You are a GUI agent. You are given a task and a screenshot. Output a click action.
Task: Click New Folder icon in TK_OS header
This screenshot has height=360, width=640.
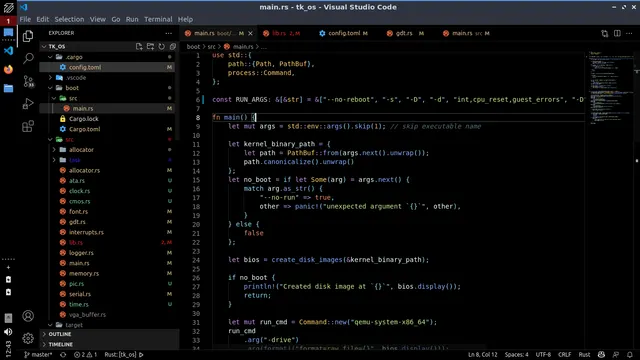pyautogui.click(x=150, y=47)
